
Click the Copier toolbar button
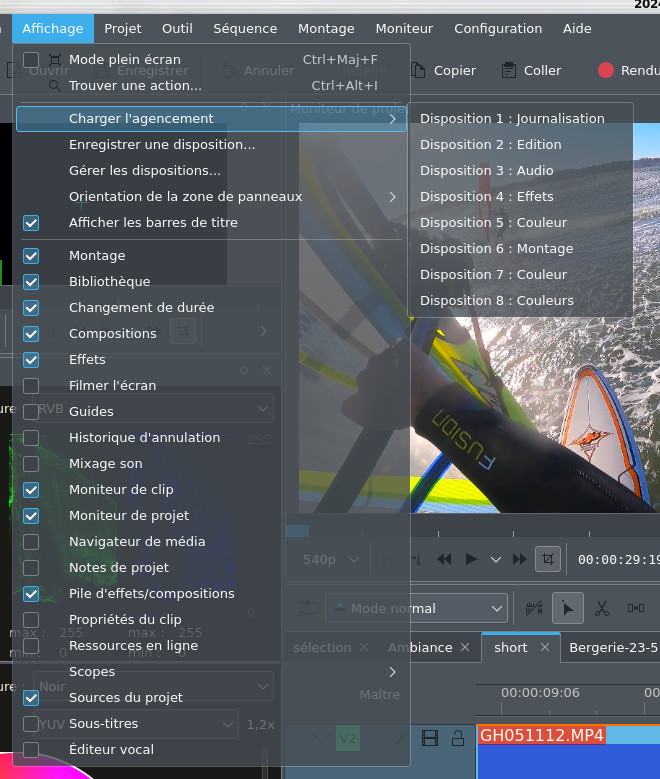(x=443, y=71)
